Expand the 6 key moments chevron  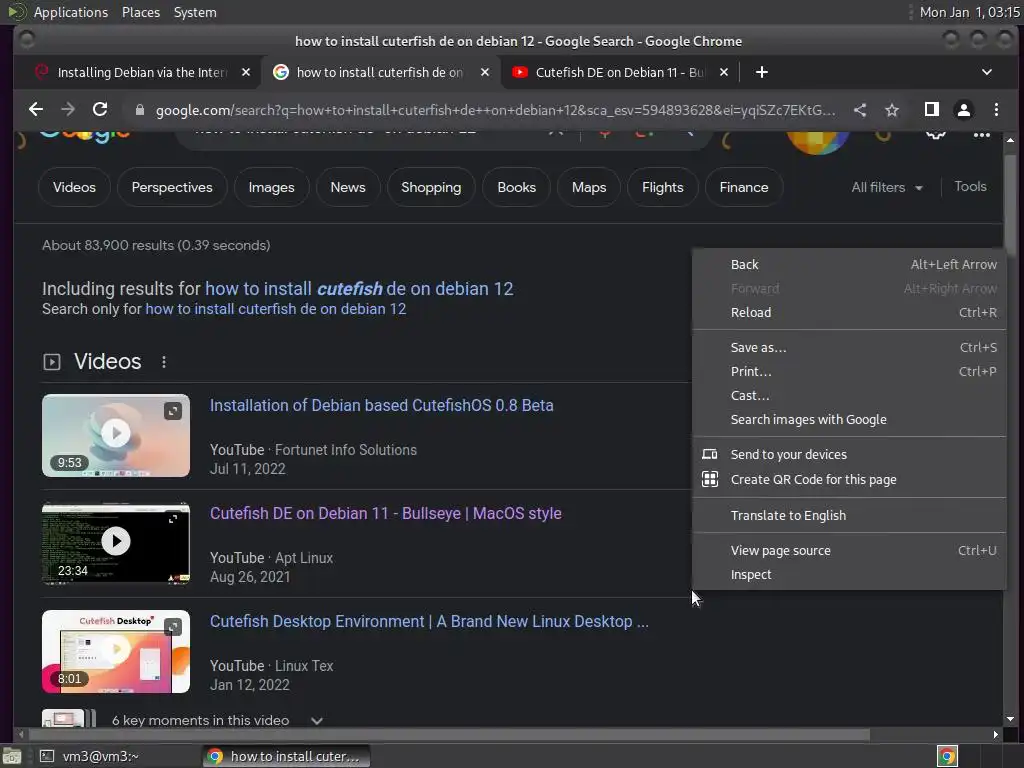tap(317, 721)
